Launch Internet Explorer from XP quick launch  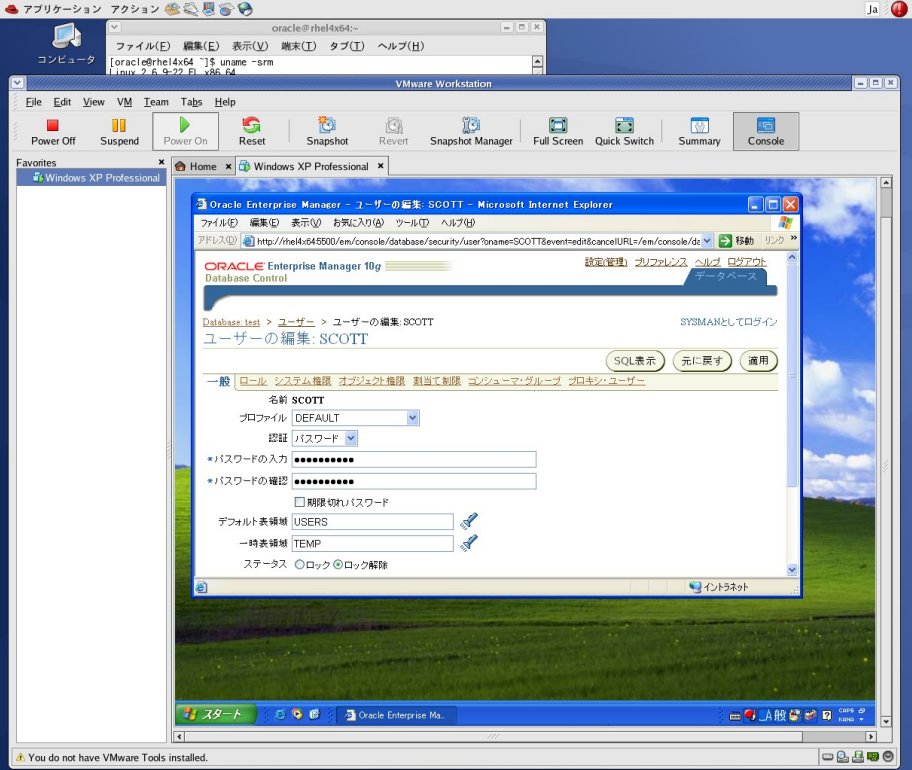coord(280,715)
